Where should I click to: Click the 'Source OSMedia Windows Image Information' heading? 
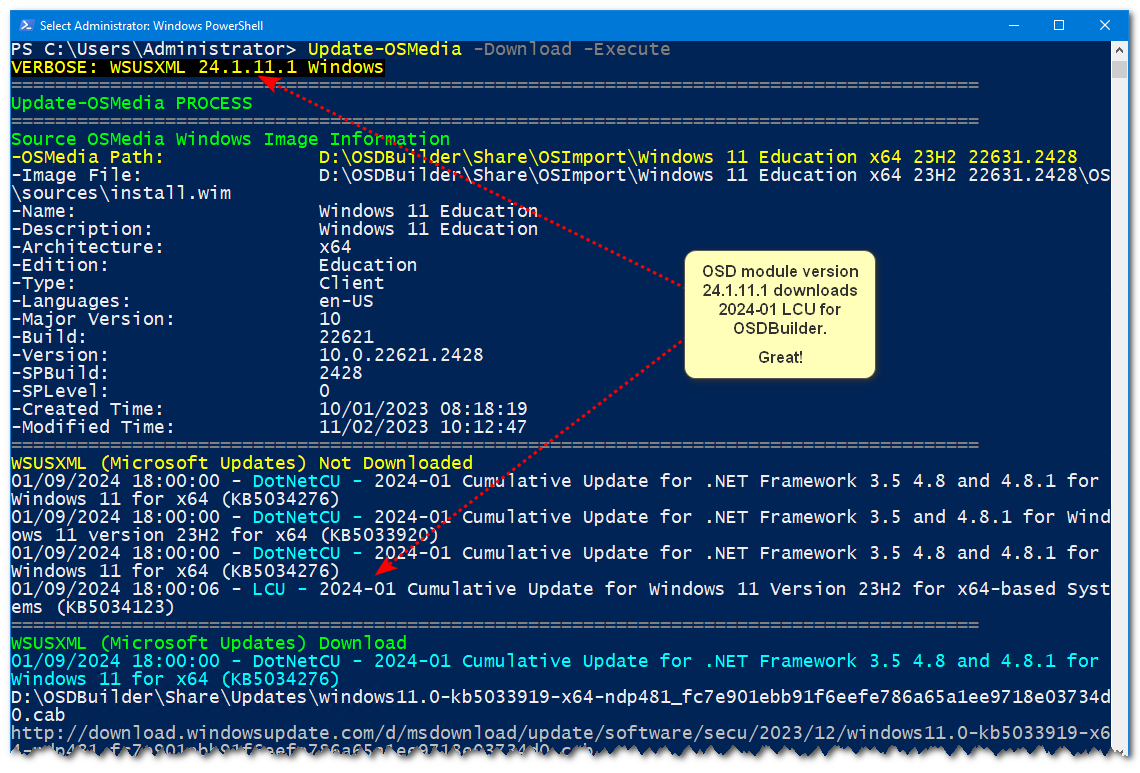click(230, 139)
